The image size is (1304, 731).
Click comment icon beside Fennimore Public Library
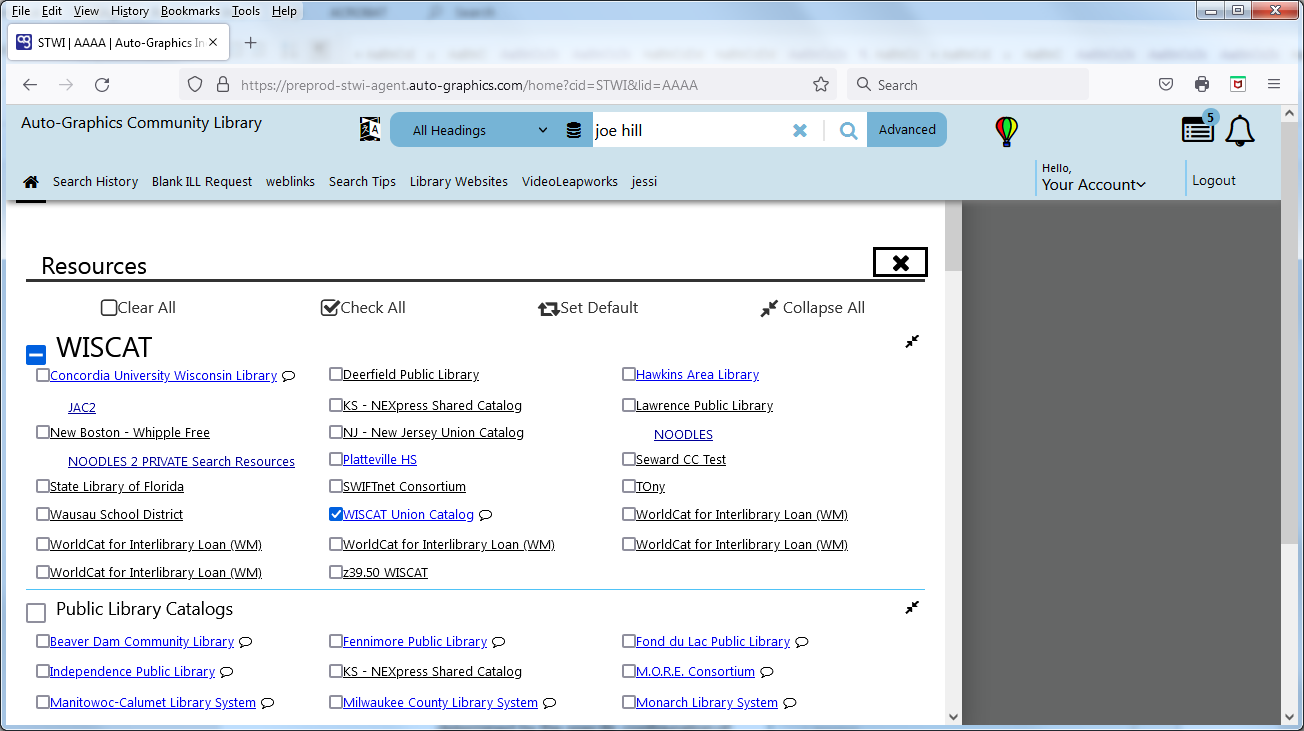(498, 642)
